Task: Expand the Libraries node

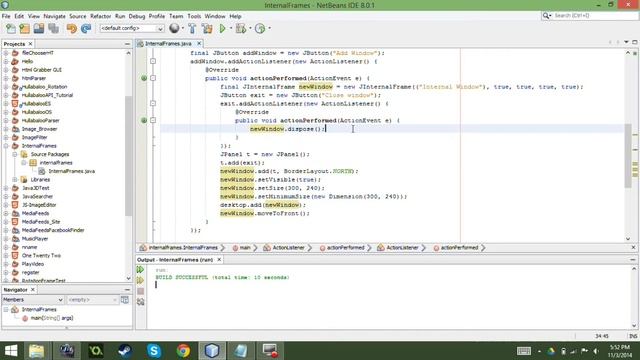Action: click(15, 180)
